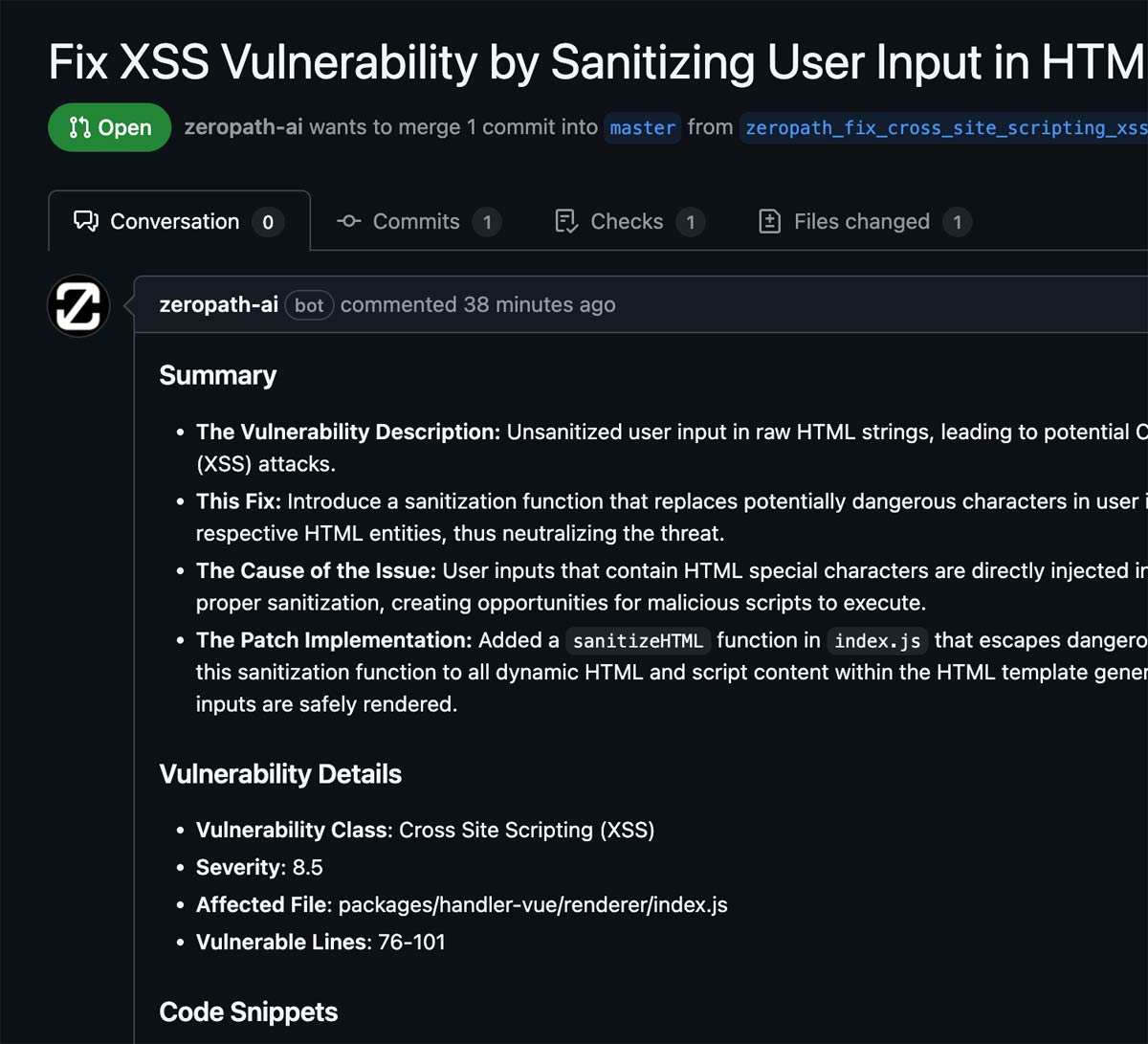Click the master base branch link

point(642,128)
